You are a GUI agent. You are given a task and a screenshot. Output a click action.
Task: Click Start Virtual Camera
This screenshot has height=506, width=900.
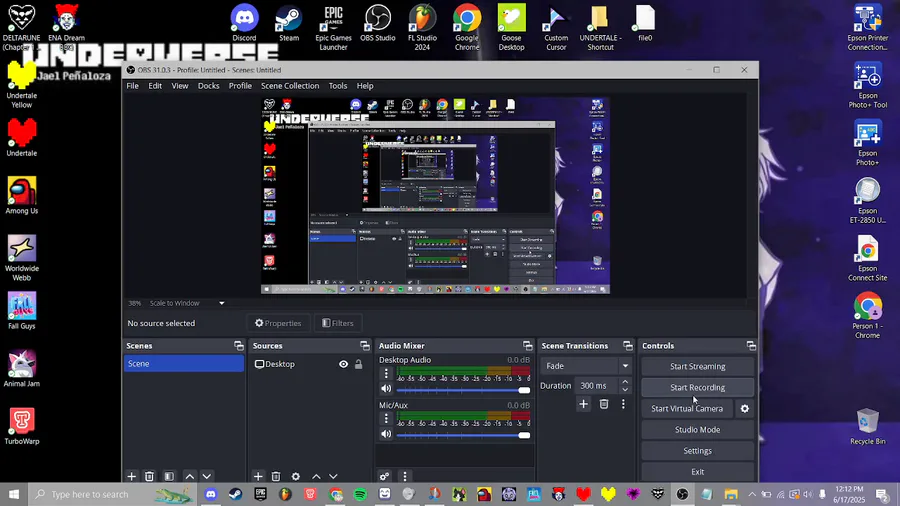[687, 408]
